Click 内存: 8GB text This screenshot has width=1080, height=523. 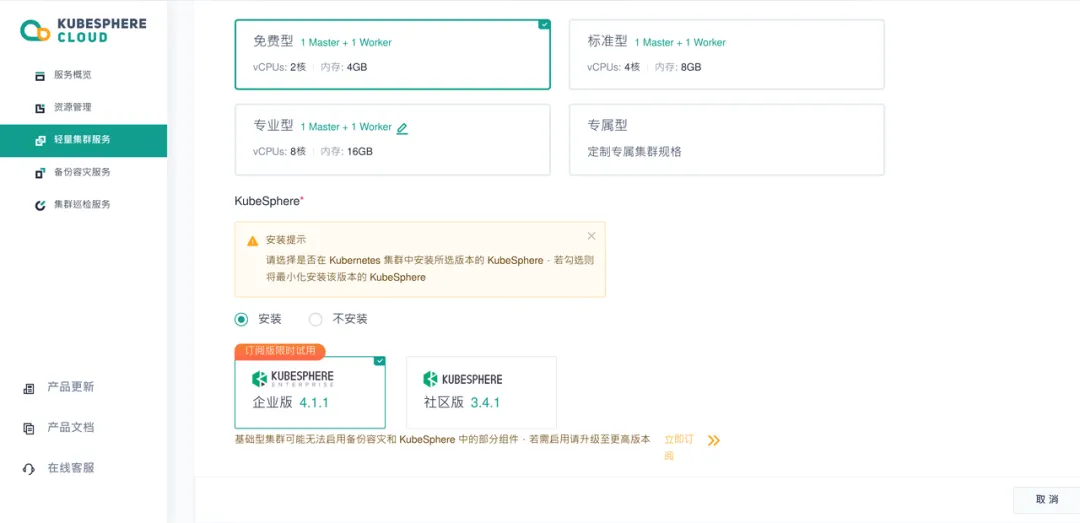point(678,67)
